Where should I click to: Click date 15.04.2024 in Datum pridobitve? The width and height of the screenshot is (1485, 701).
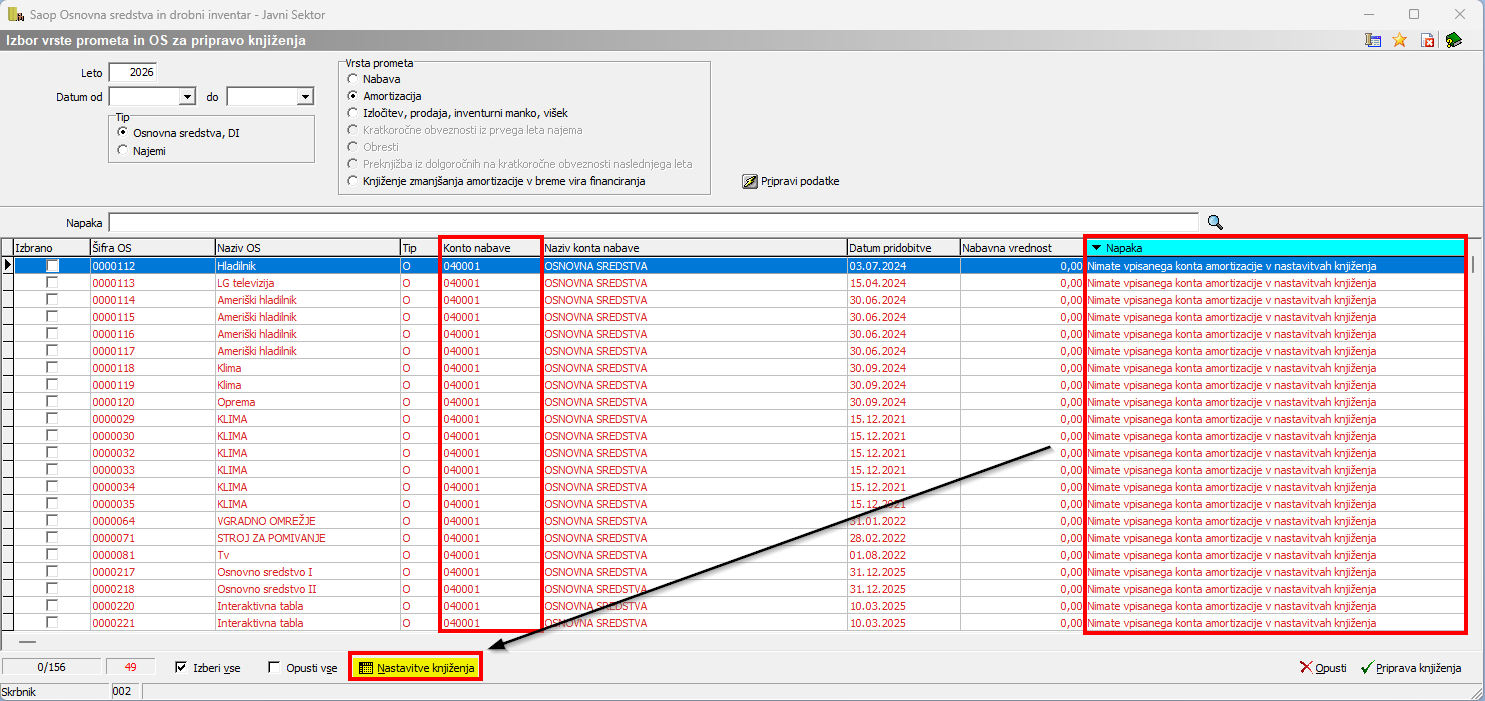tap(877, 283)
